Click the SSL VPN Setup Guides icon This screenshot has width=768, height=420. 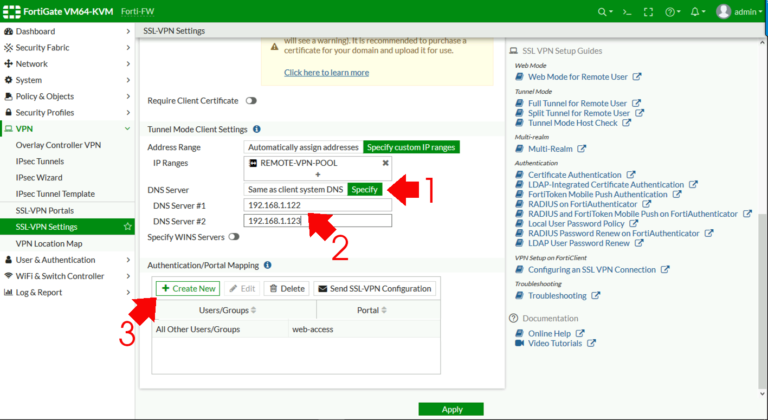[x=513, y=50]
